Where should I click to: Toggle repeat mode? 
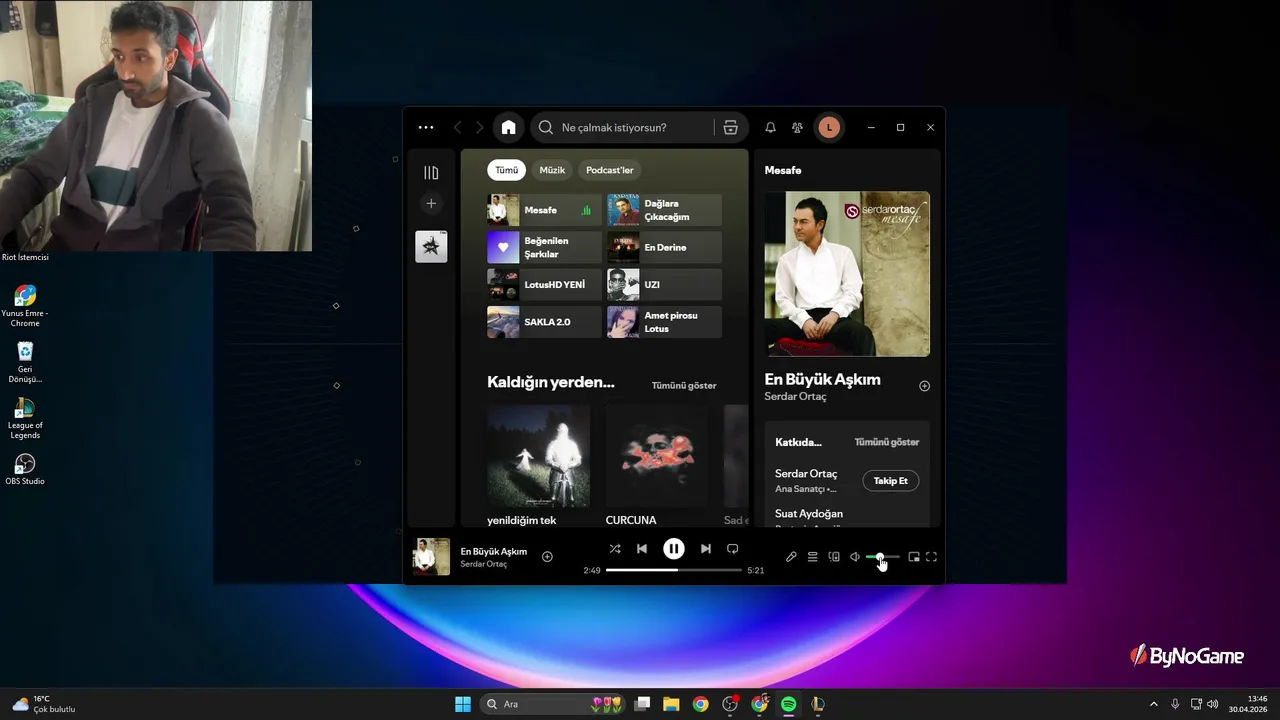[x=733, y=549]
